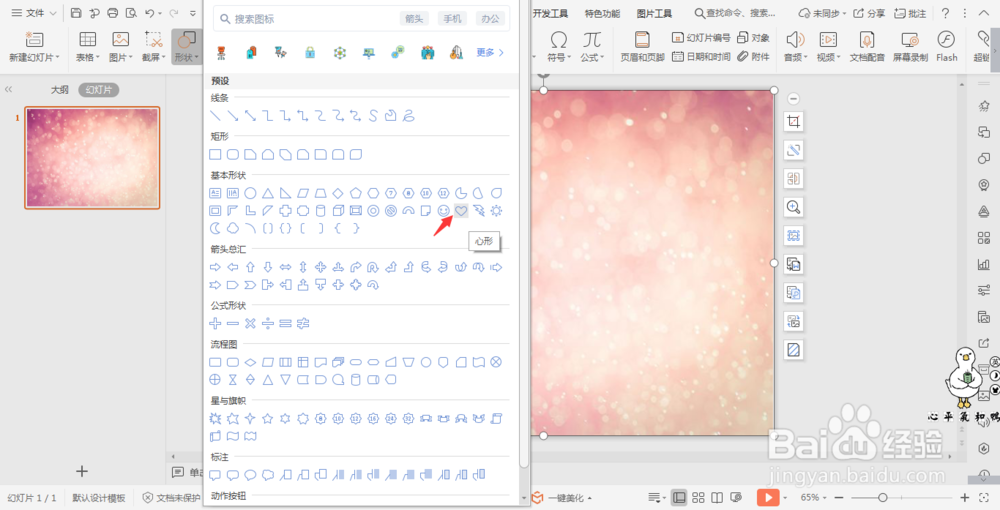The image size is (1000, 510).
Task: Select the oval shape in basic shapes
Action: [251, 193]
